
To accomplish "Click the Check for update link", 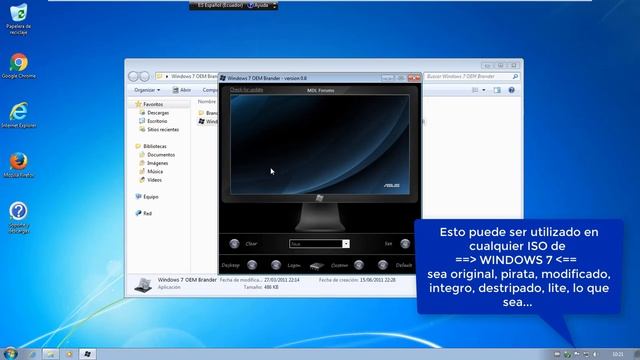I will [246, 90].
